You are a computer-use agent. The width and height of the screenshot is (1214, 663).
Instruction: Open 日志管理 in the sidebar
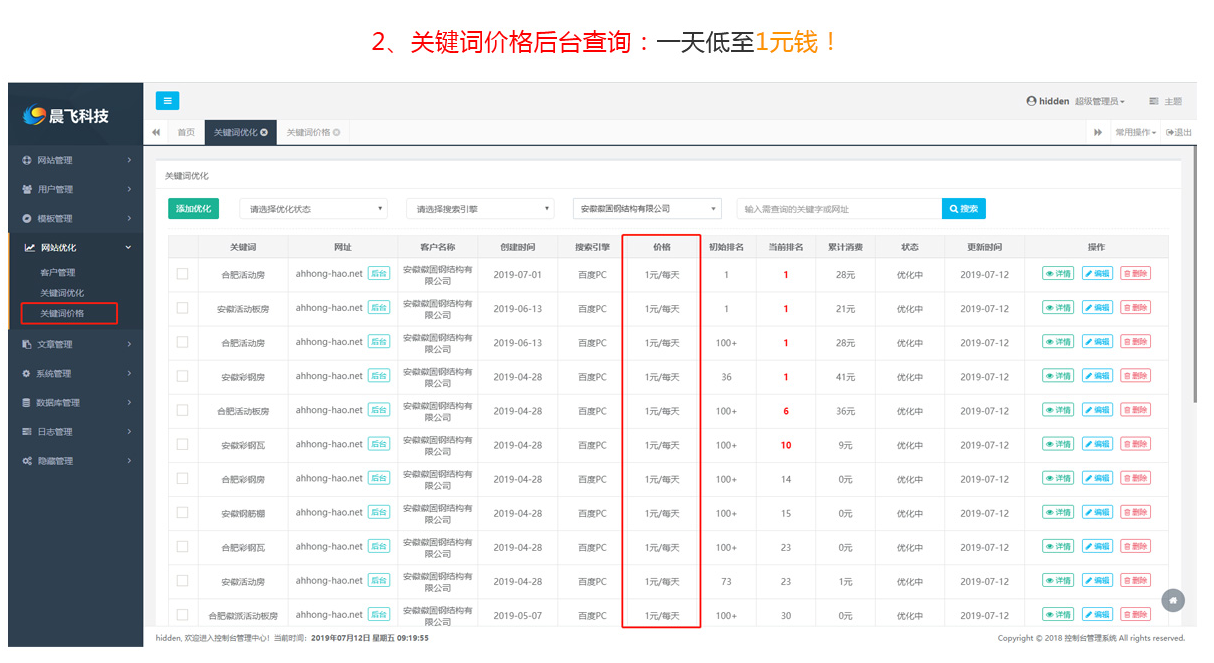[76, 432]
